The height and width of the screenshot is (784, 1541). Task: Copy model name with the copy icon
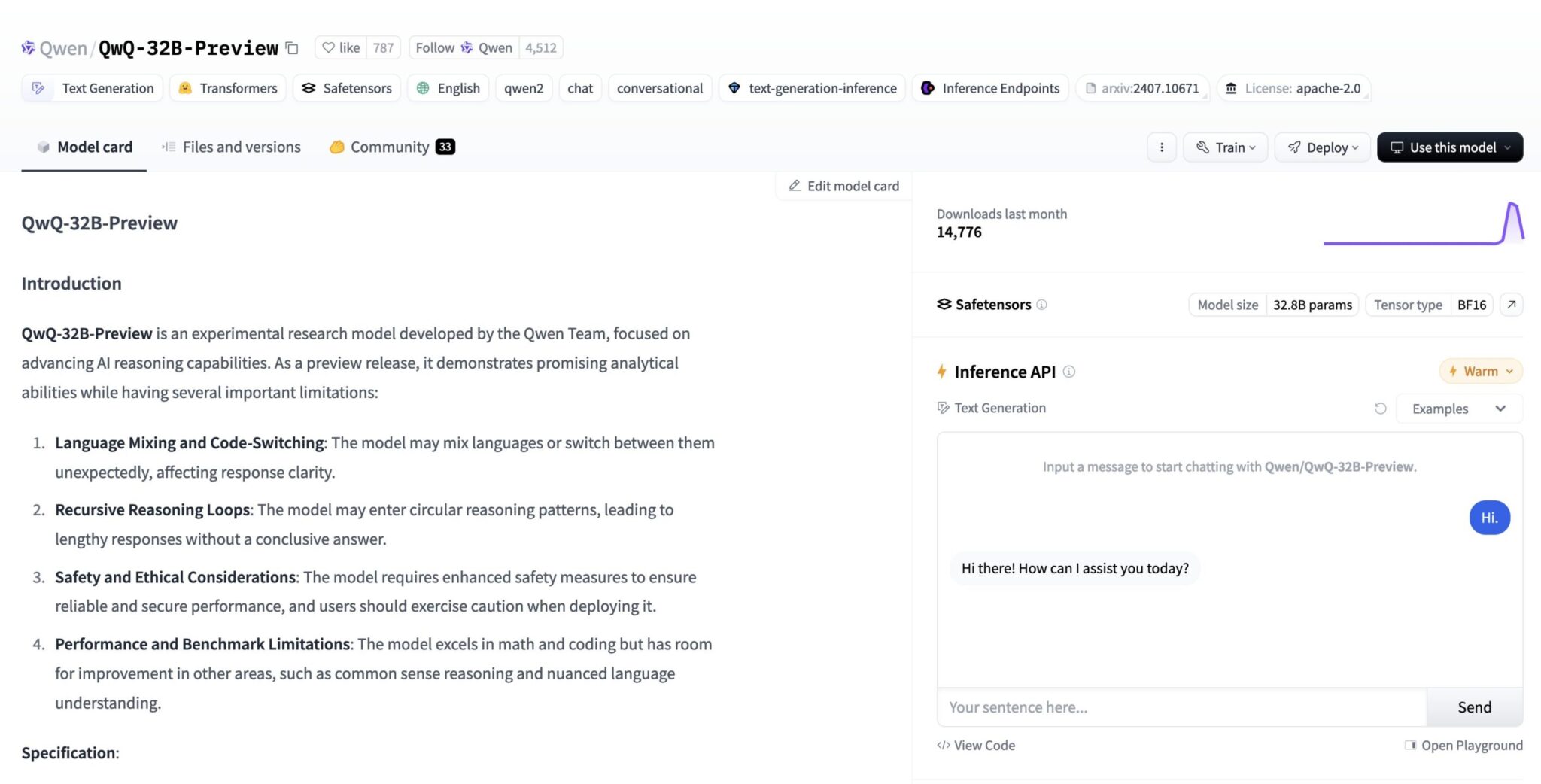[x=293, y=48]
